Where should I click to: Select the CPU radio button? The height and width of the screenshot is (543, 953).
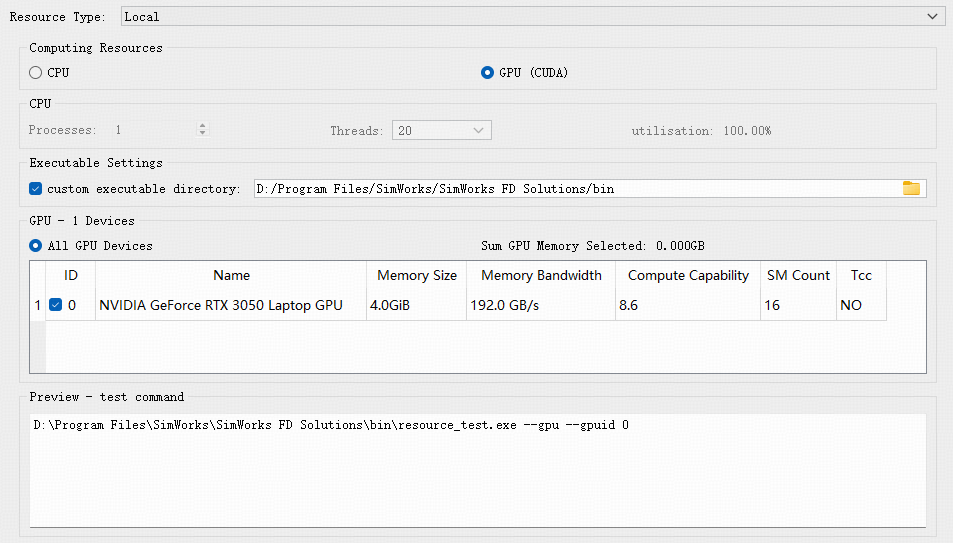point(36,73)
